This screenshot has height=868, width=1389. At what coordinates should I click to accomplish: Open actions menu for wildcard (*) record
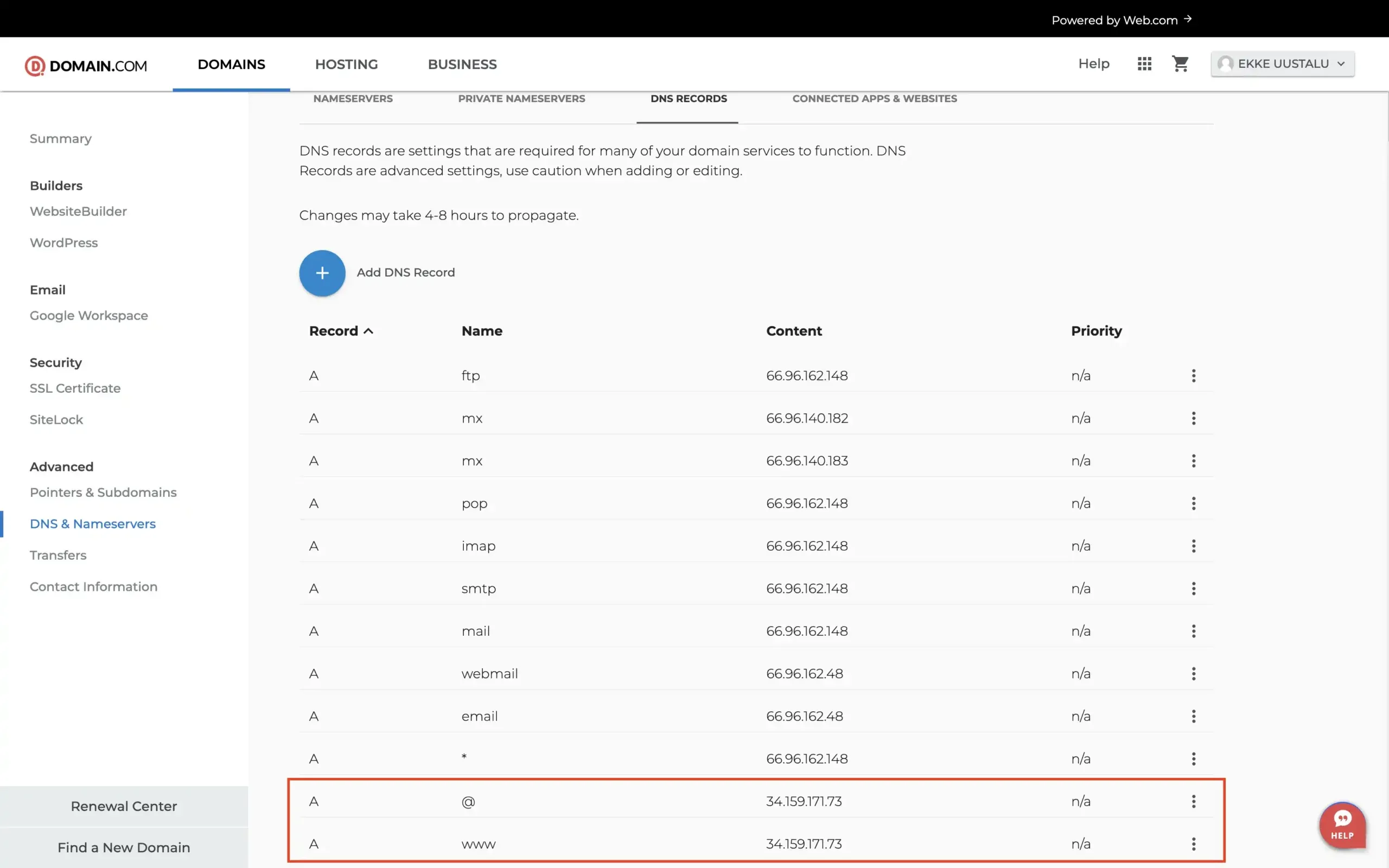point(1193,758)
